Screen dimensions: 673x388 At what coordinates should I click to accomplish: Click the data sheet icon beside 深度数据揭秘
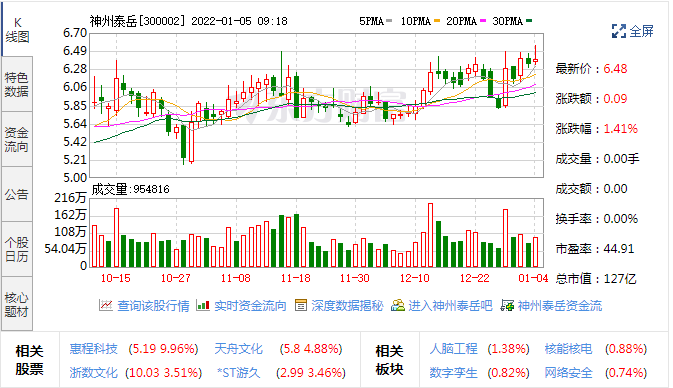click(301, 306)
